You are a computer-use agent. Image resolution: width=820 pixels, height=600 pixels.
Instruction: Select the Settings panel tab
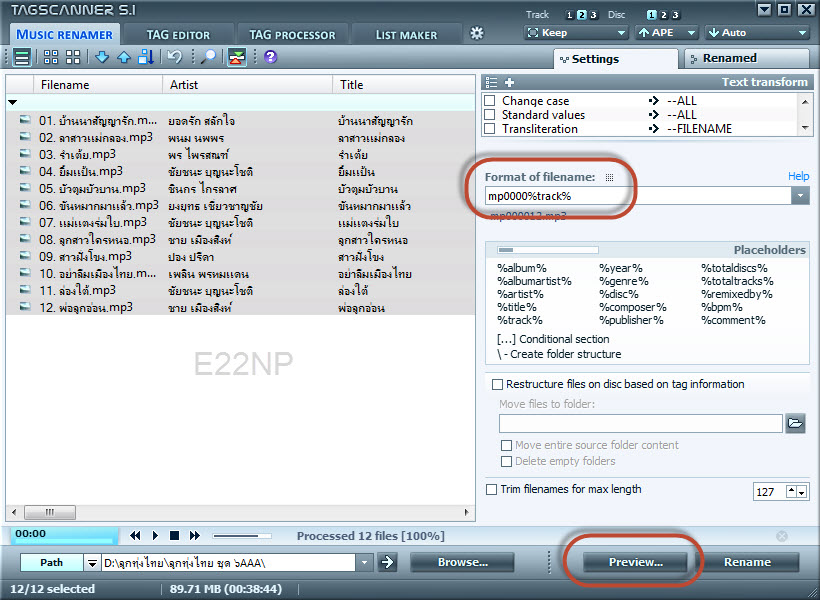click(616, 59)
